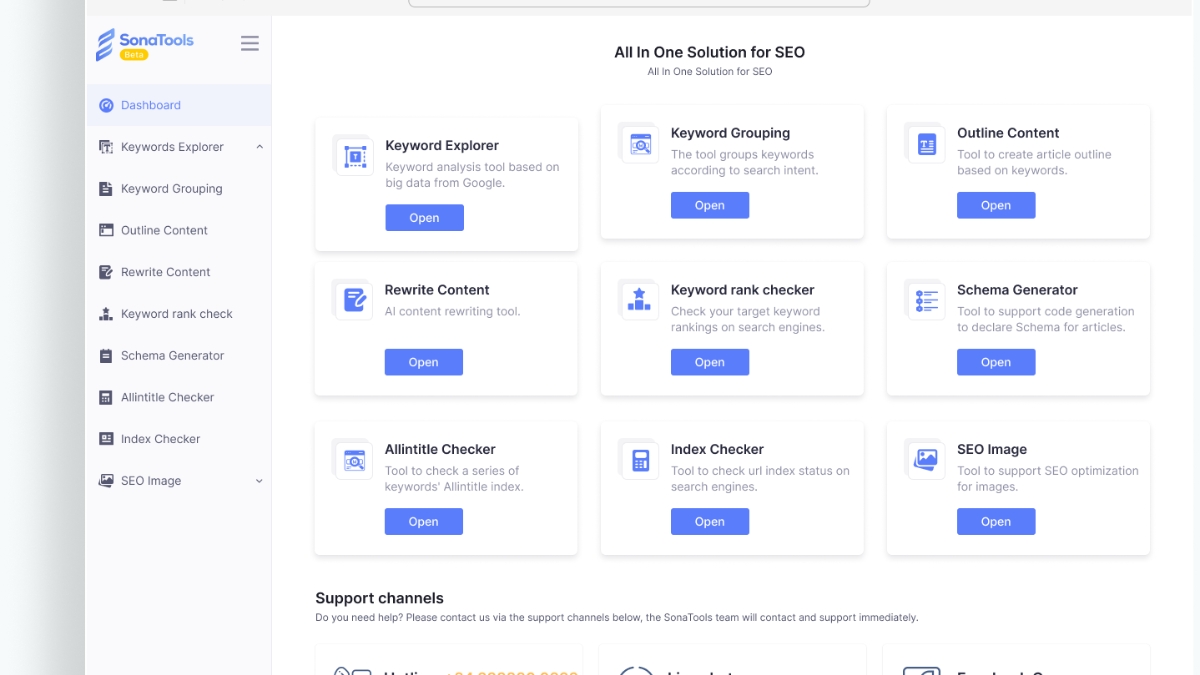Screen dimensions: 1200x675
Task: Click the SEO Image card icon
Action: click(926, 460)
